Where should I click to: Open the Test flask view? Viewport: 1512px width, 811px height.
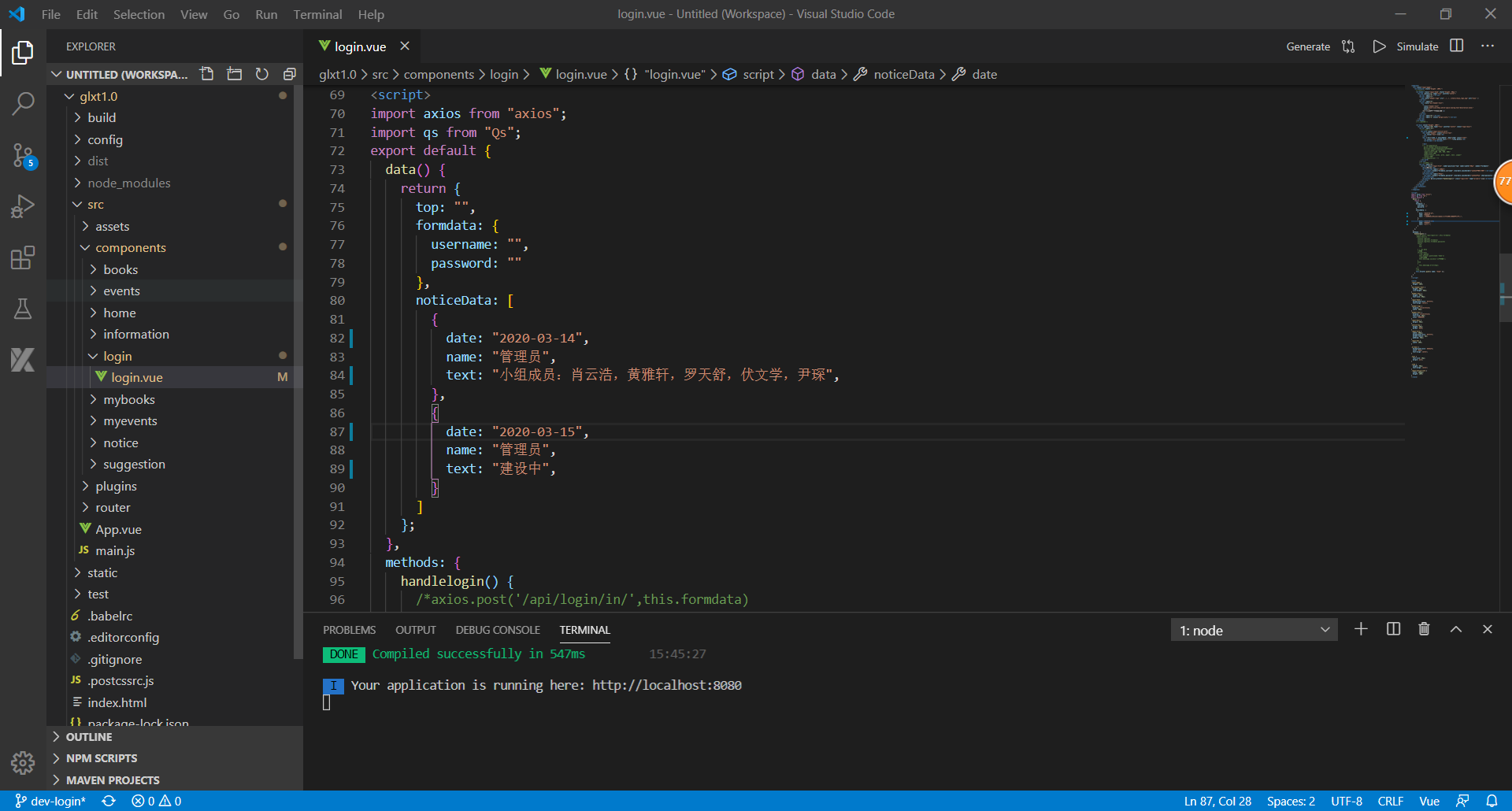click(23, 309)
